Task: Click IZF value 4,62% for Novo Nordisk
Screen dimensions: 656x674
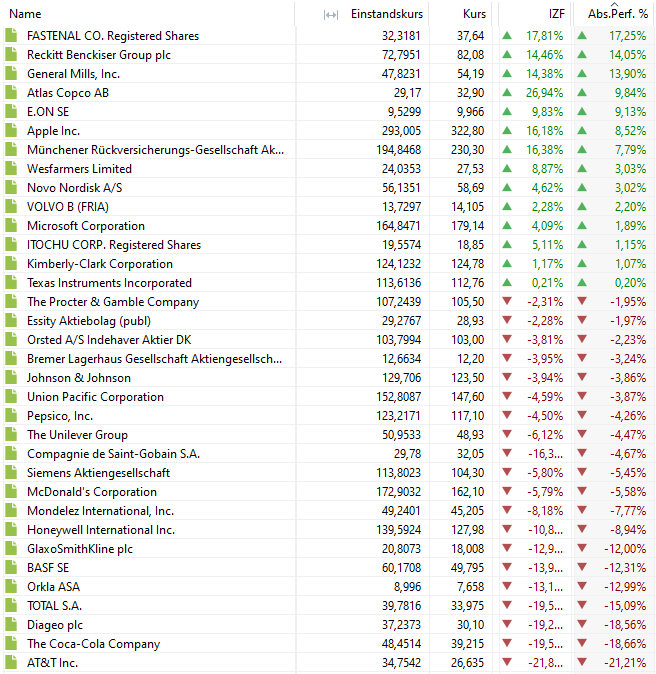Action: [547, 188]
